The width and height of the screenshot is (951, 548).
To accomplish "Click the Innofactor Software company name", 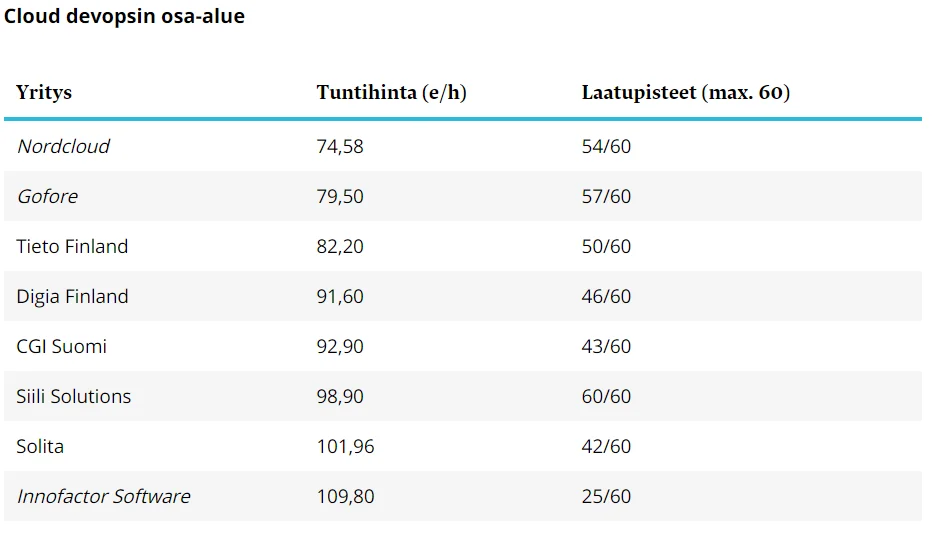I will 103,496.
